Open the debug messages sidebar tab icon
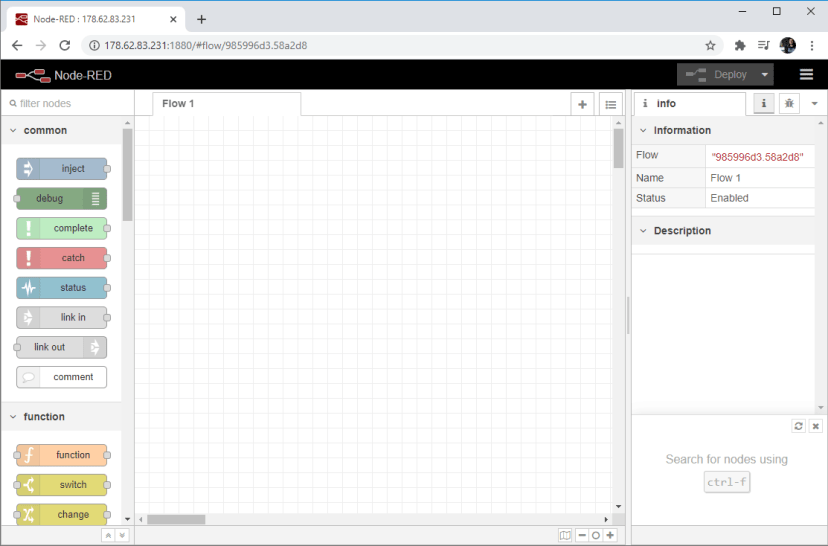Screen dimensions: 828x546 coord(789,104)
